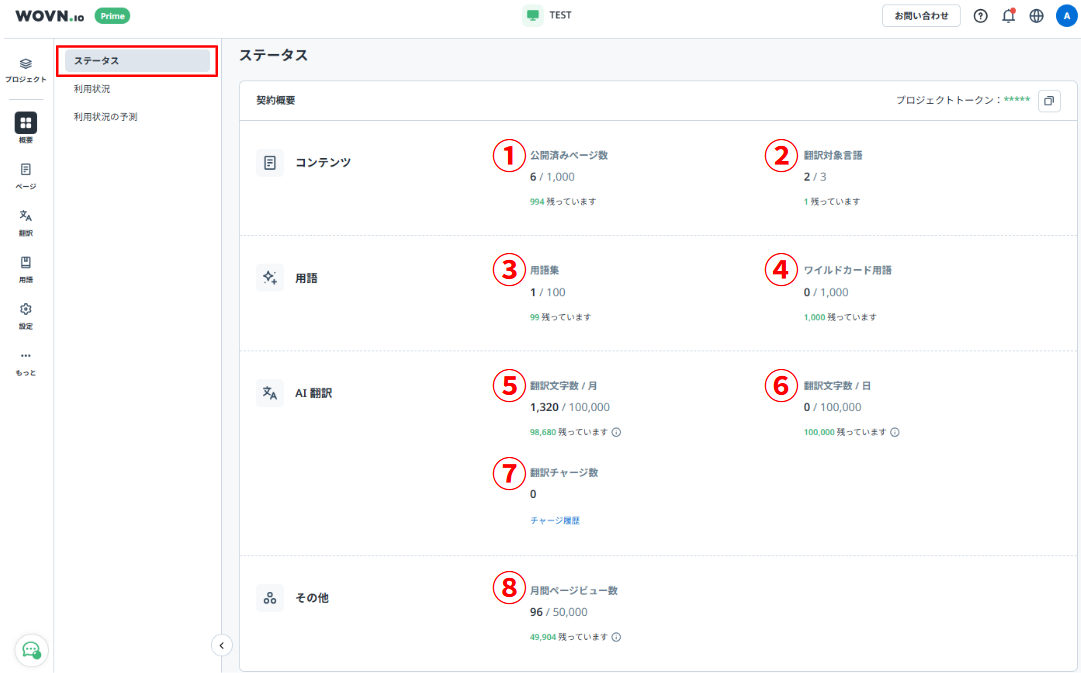
Task: Open the notifications bell icon
Action: 1008,16
